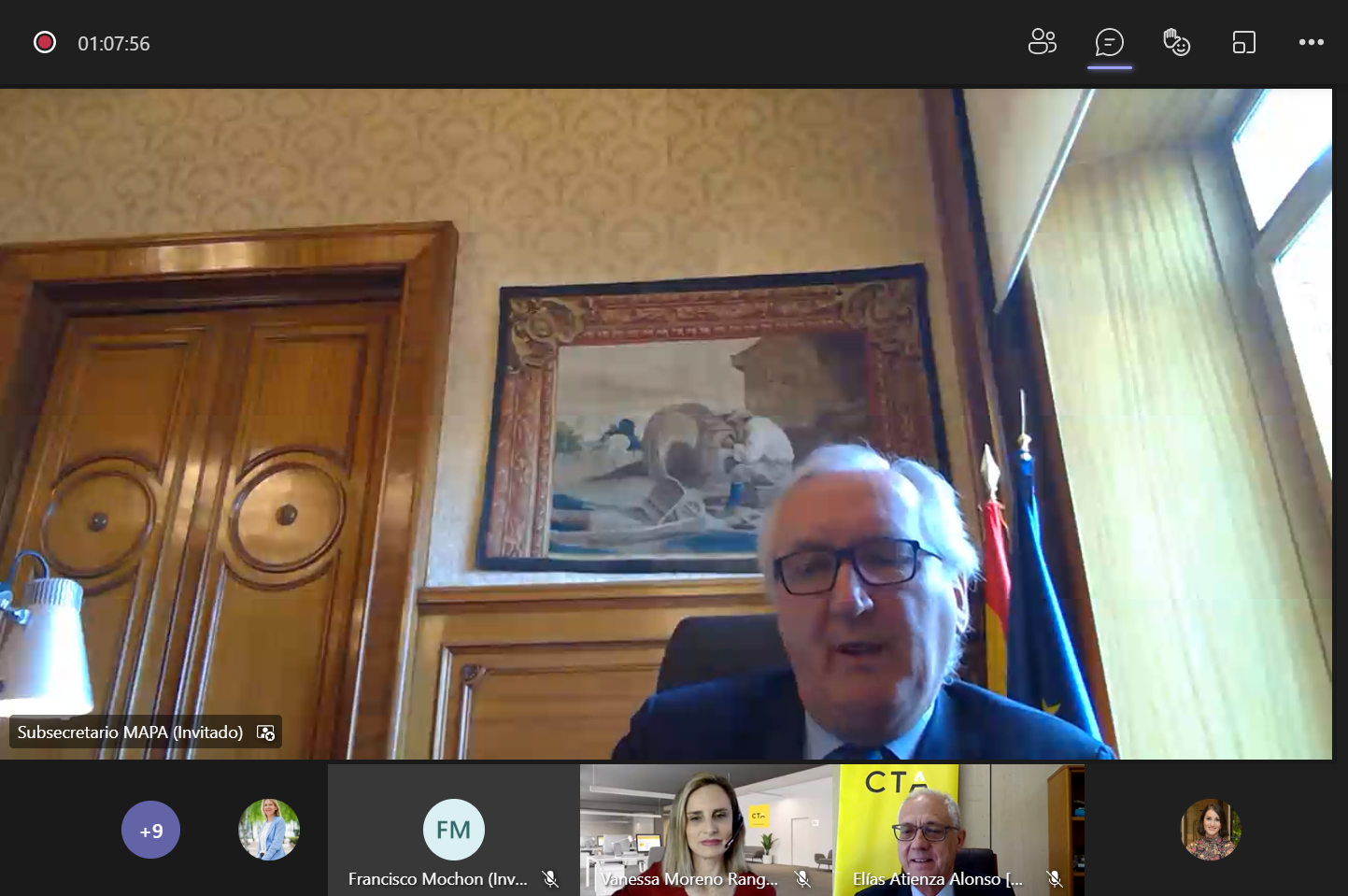
Task: Click Vanessa Moreno's muted microphone icon
Action: [x=802, y=879]
